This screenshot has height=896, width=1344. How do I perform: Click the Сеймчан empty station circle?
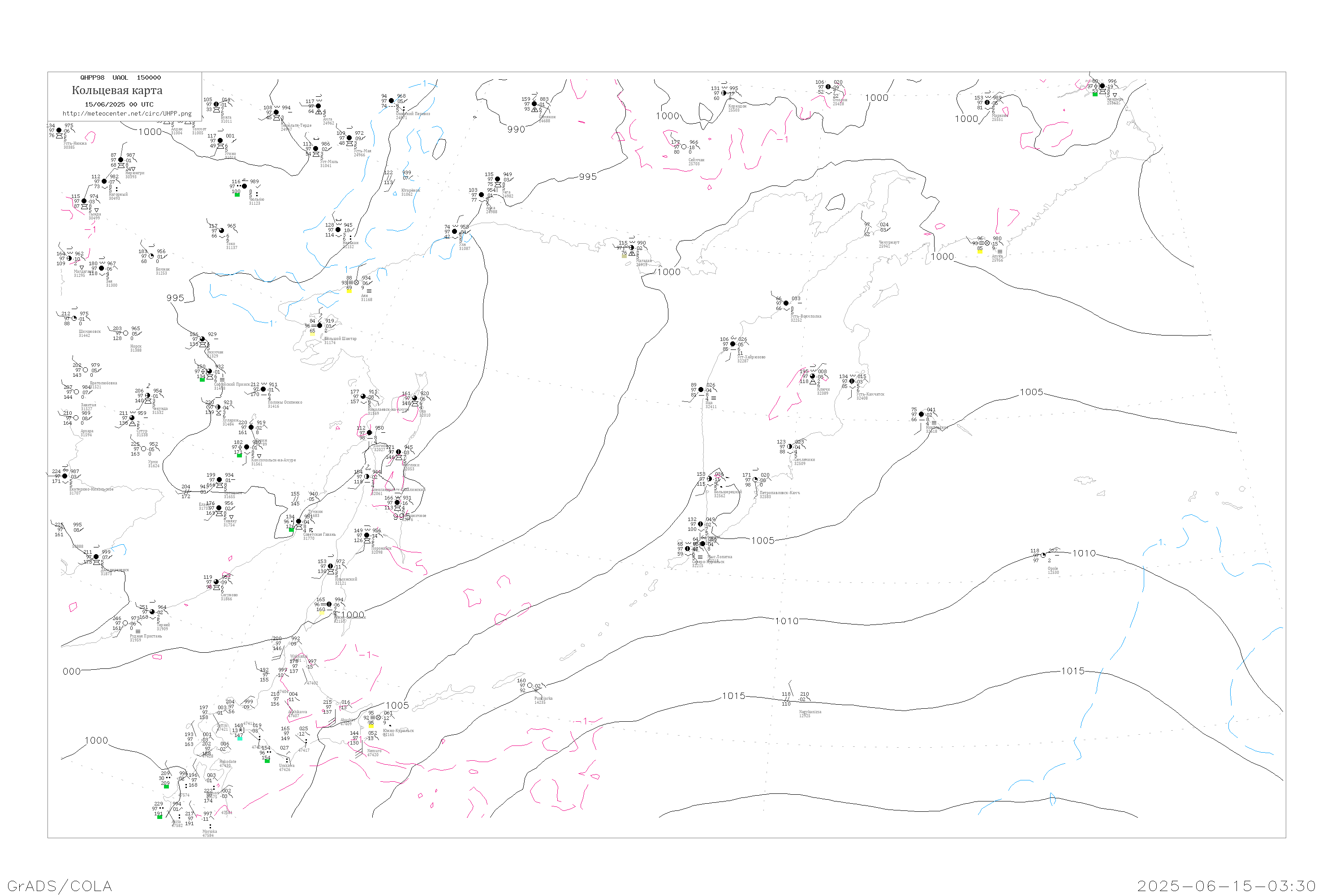point(684,147)
